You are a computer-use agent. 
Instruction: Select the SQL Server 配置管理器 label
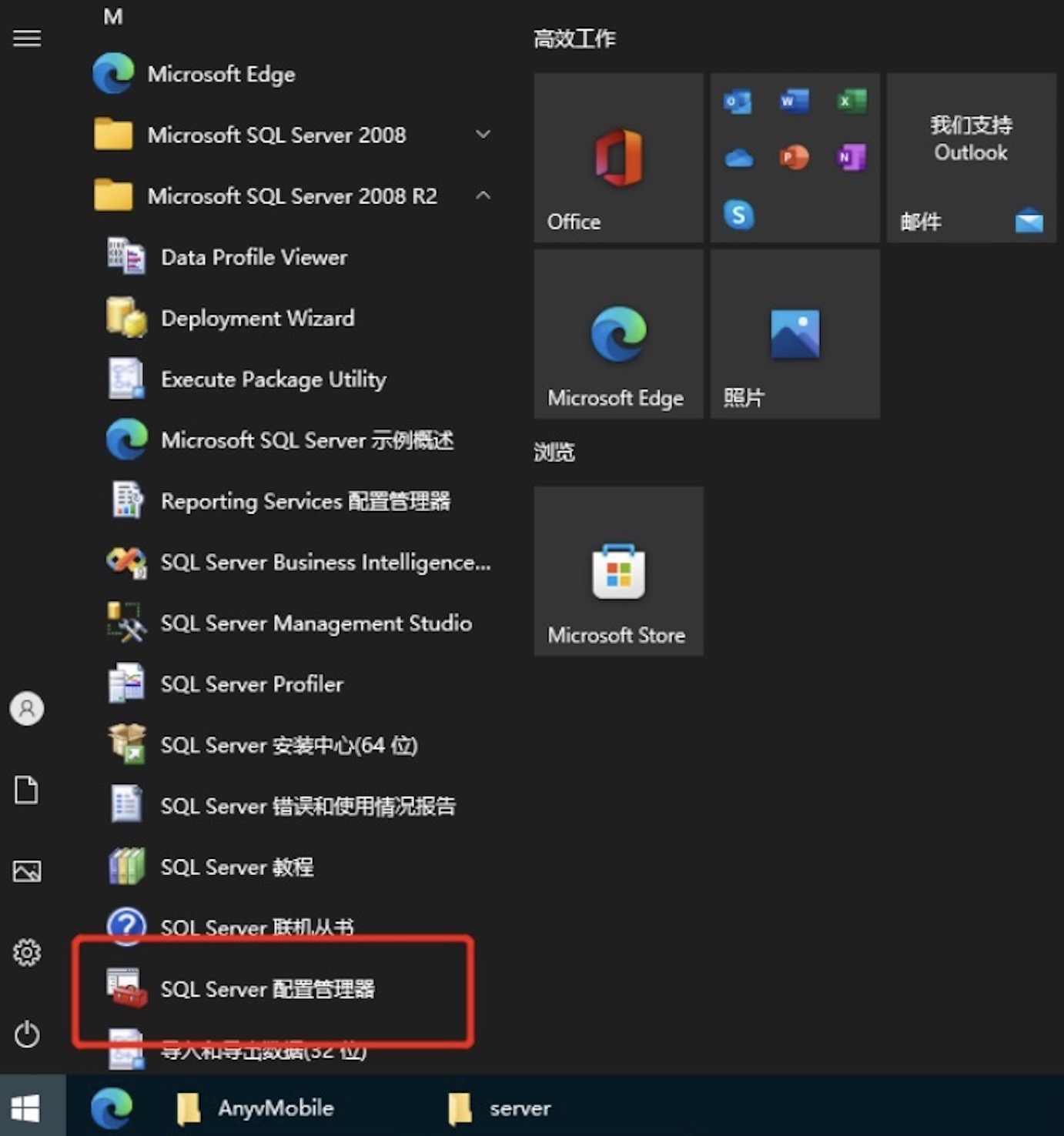[267, 989]
